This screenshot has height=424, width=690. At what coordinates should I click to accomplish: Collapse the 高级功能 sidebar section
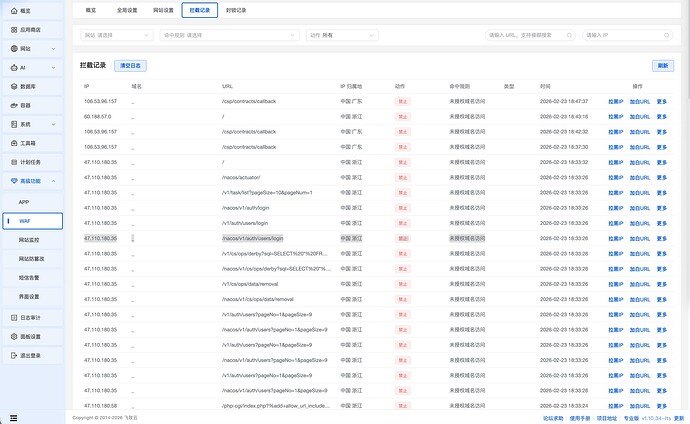[x=55, y=181]
